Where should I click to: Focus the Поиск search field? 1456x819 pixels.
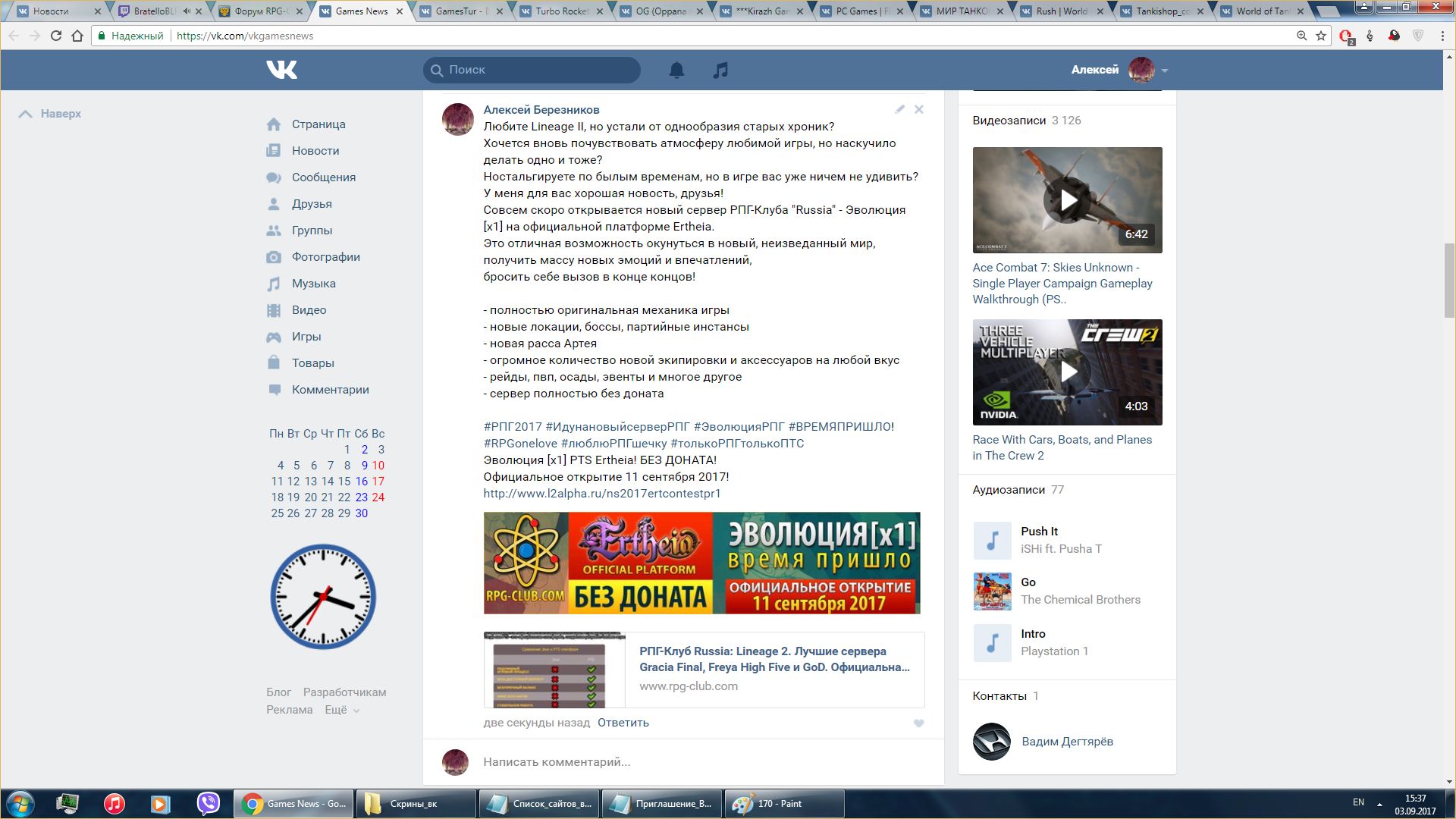pos(532,70)
